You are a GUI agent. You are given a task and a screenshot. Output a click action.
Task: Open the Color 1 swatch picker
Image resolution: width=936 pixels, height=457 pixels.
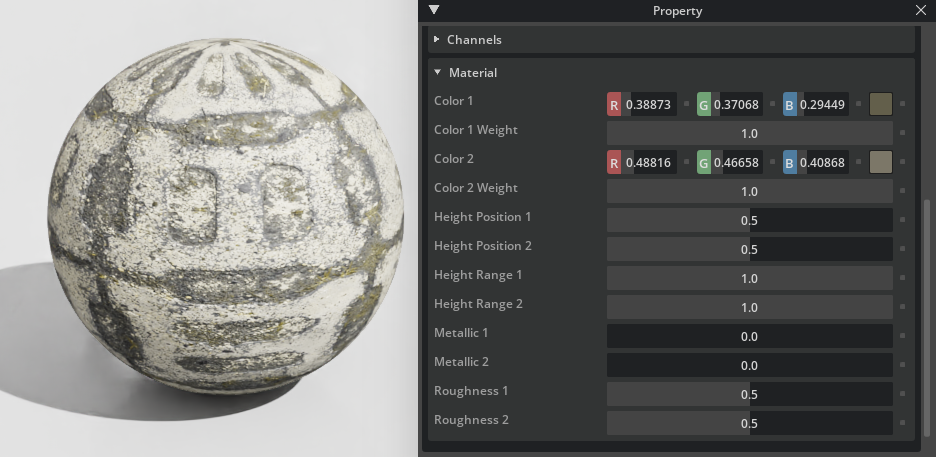pyautogui.click(x=880, y=104)
